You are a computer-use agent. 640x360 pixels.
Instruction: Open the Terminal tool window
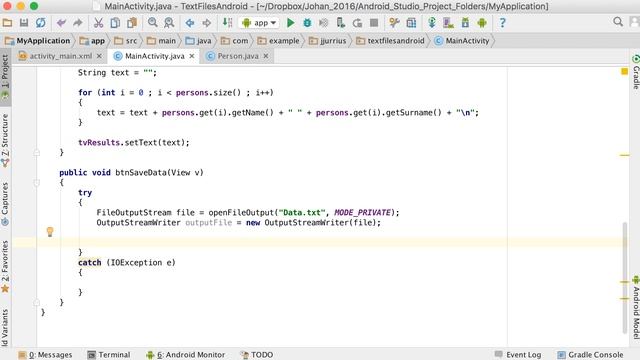[x=109, y=355]
